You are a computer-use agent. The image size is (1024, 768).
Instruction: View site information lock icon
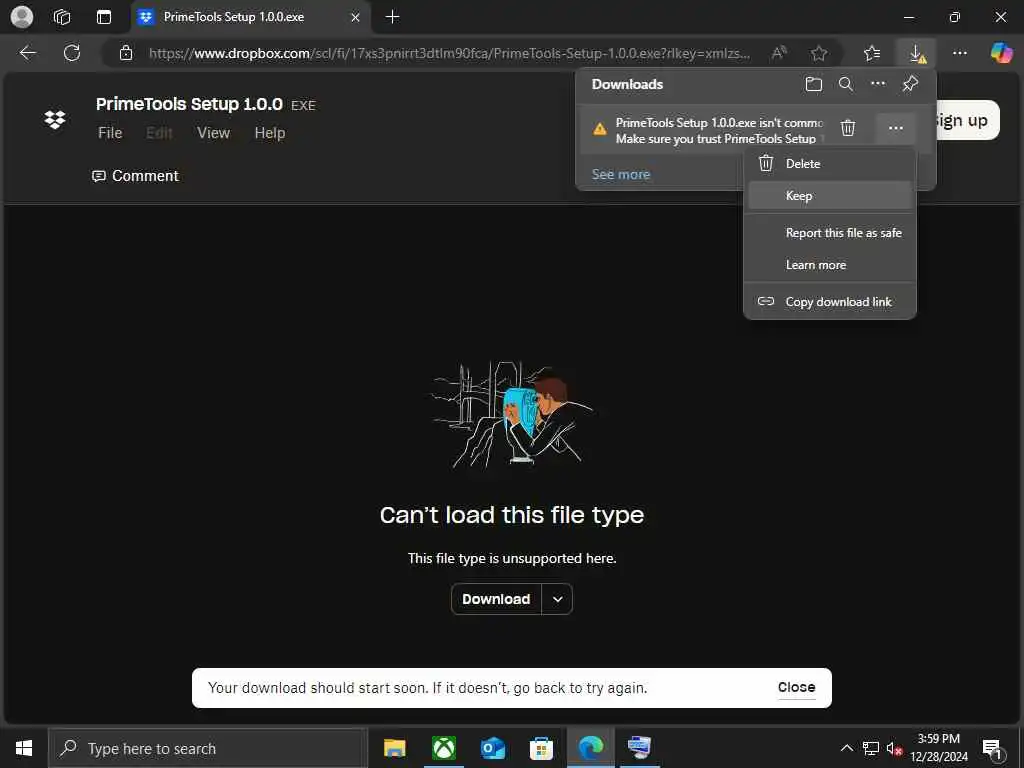[x=126, y=53]
